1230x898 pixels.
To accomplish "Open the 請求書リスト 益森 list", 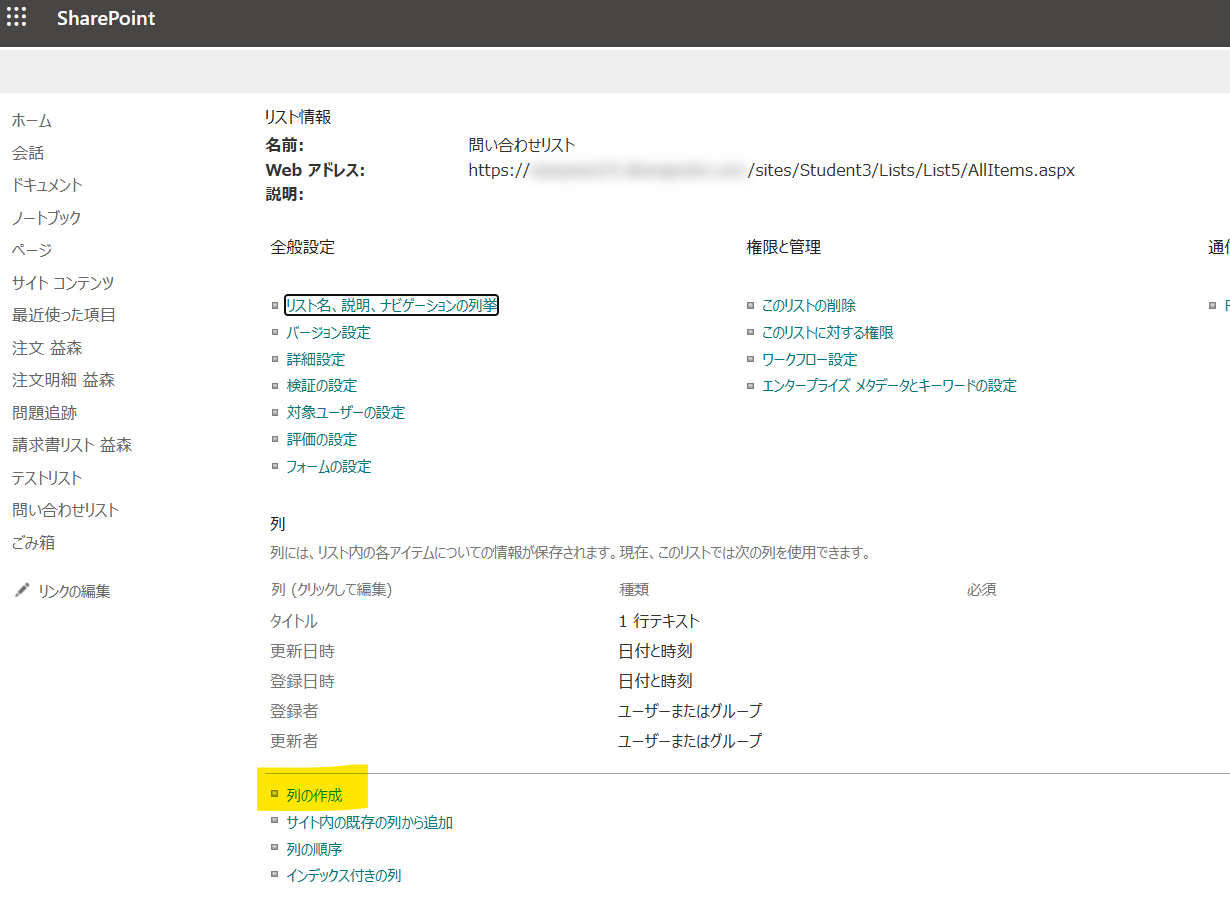I will pos(72,445).
